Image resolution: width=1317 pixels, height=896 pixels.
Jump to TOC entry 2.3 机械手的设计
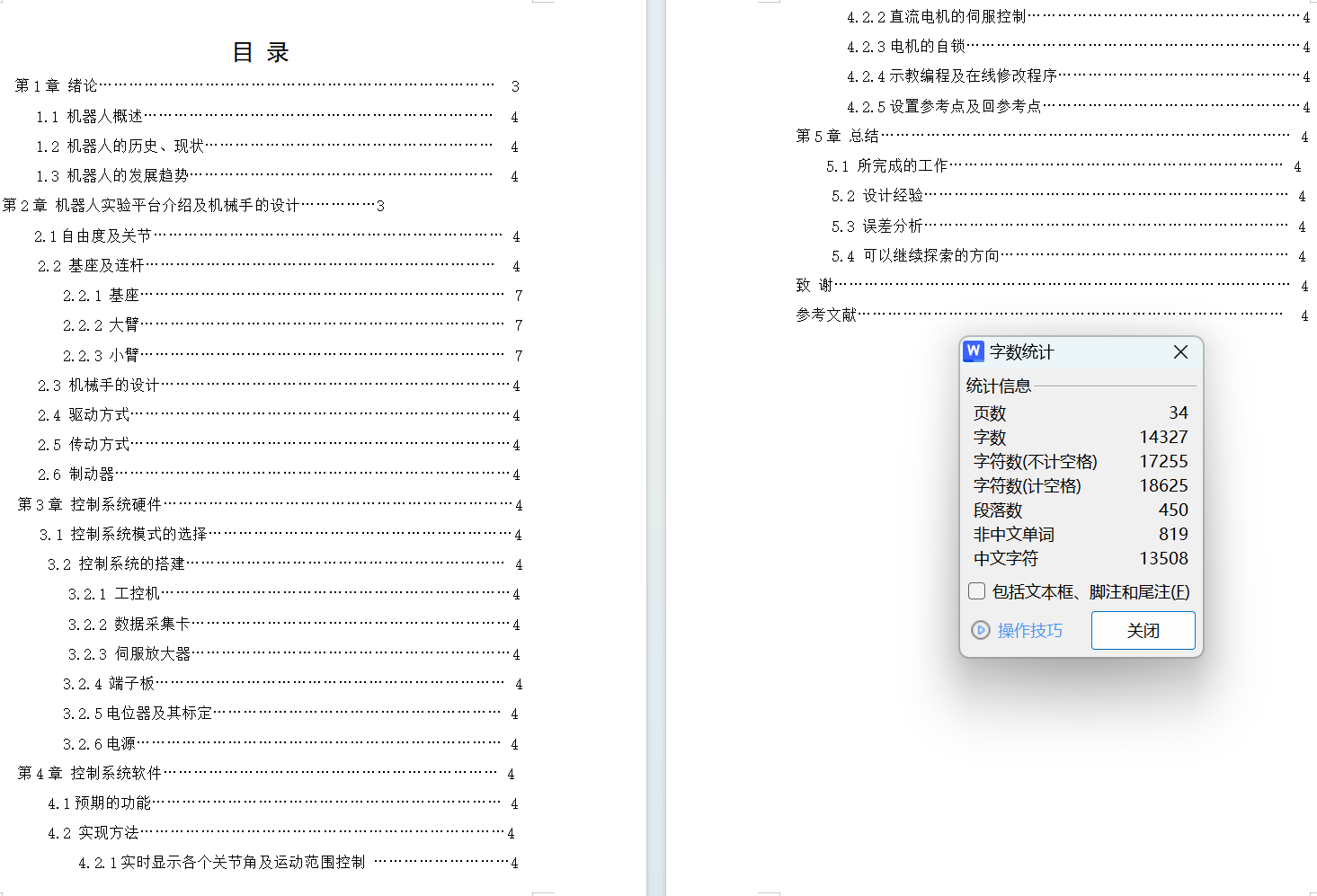(x=279, y=386)
